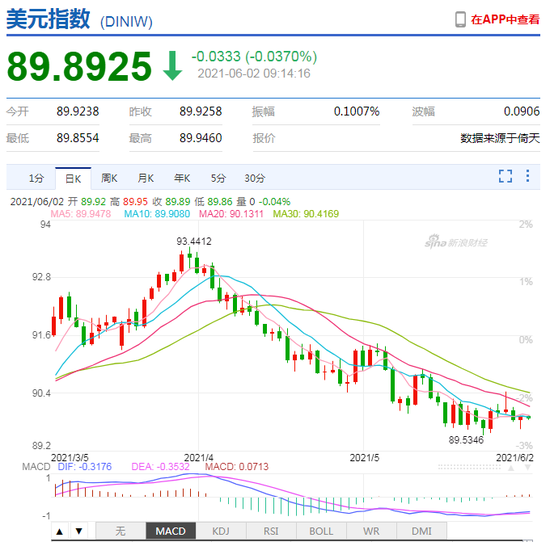Select the 日K chart tab
This screenshot has width=550, height=542.
(73, 179)
